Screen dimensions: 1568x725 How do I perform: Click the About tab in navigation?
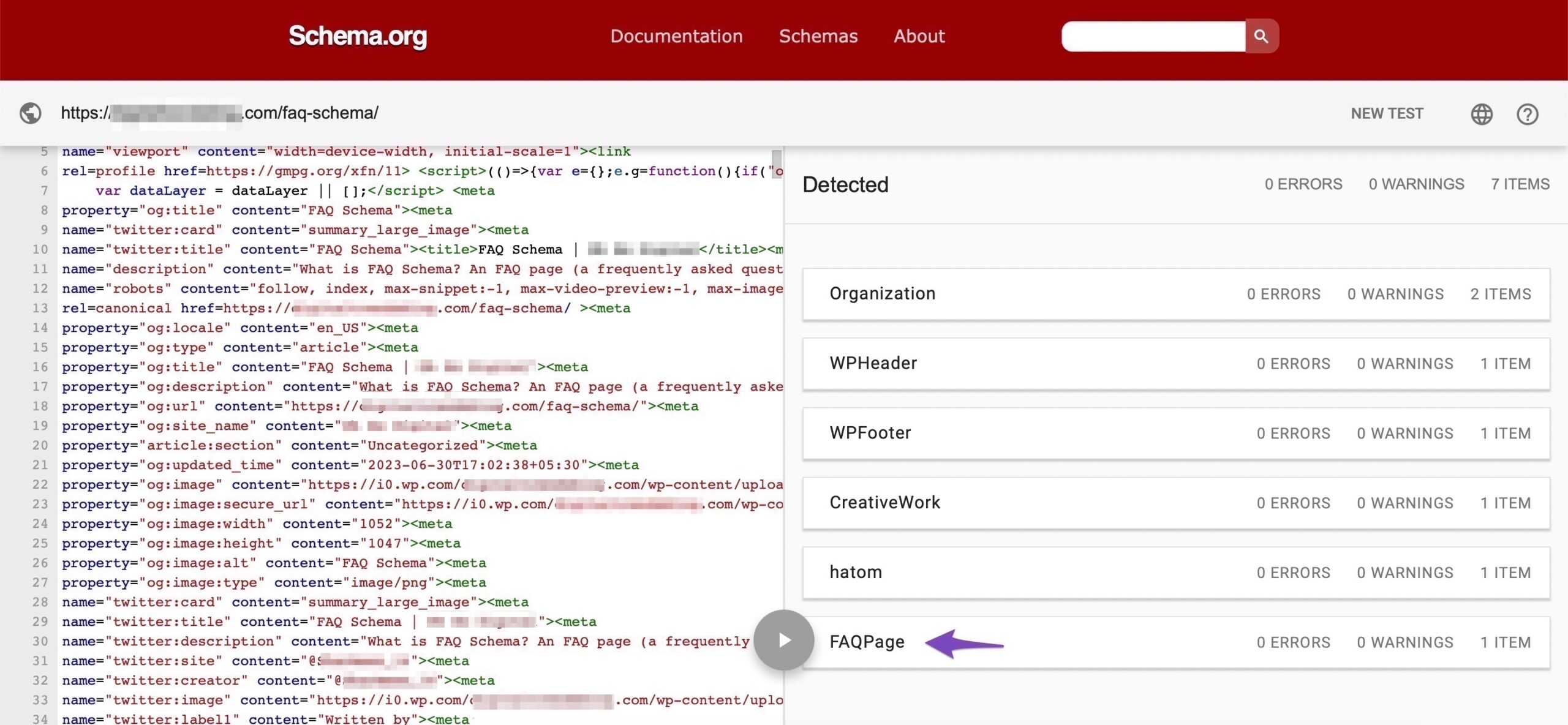pyautogui.click(x=919, y=35)
